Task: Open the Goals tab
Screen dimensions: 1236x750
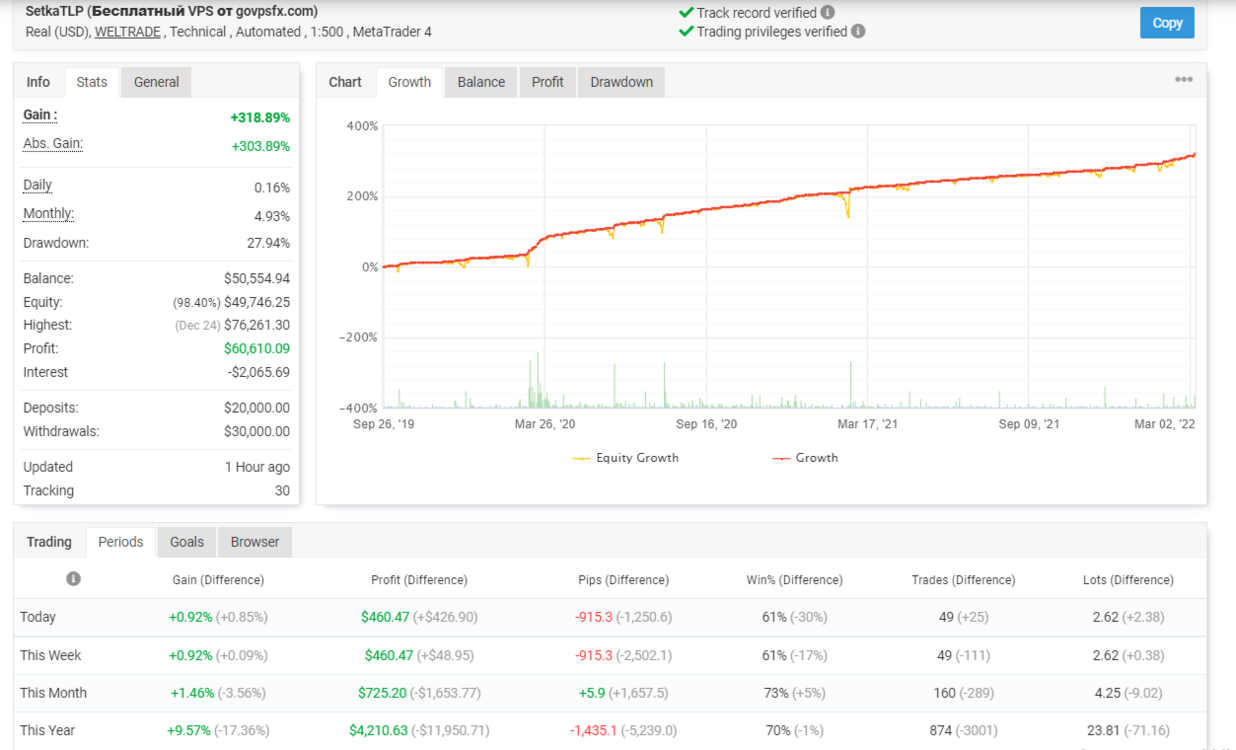Action: pos(187,542)
